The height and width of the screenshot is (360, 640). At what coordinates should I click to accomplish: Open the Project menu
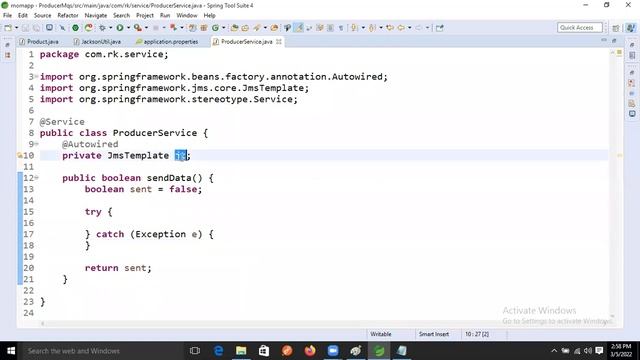coord(144,16)
